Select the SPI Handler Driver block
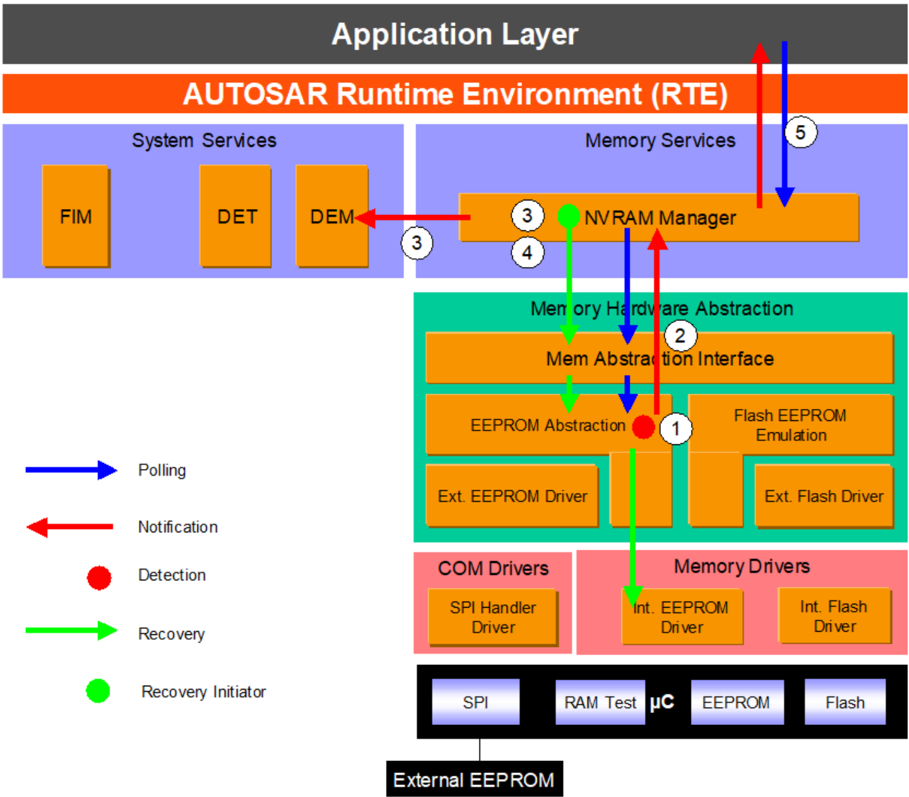 coord(493,617)
